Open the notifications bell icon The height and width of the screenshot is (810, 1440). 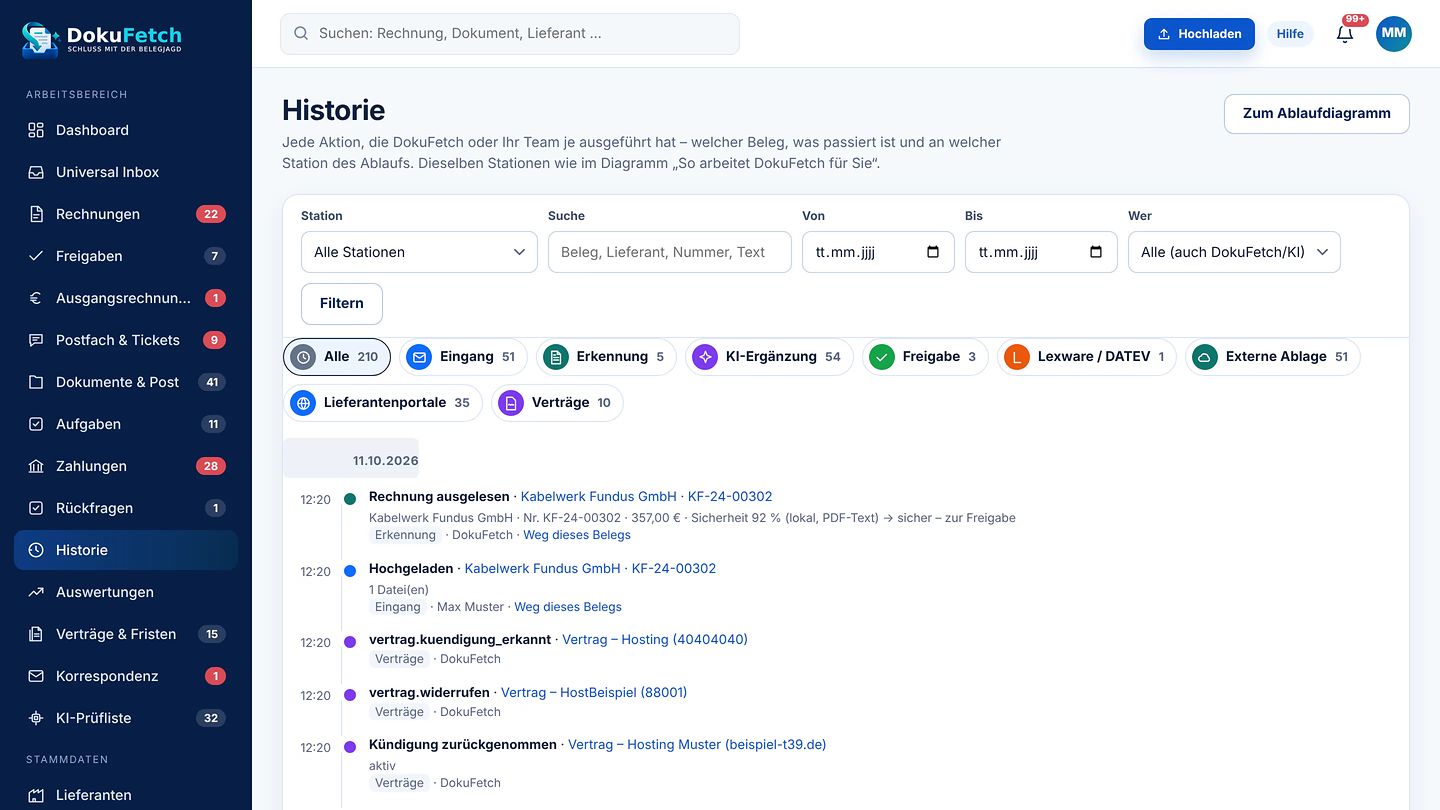1345,34
